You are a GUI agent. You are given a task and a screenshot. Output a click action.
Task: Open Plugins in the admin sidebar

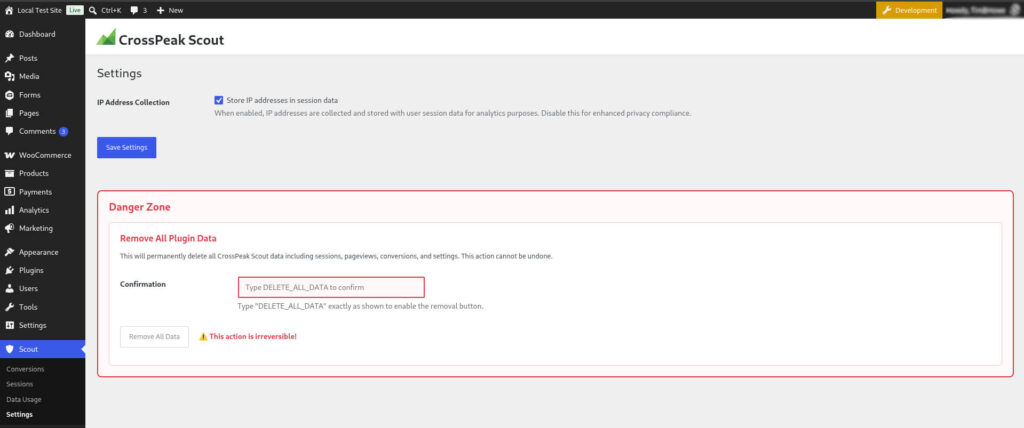coord(42,271)
